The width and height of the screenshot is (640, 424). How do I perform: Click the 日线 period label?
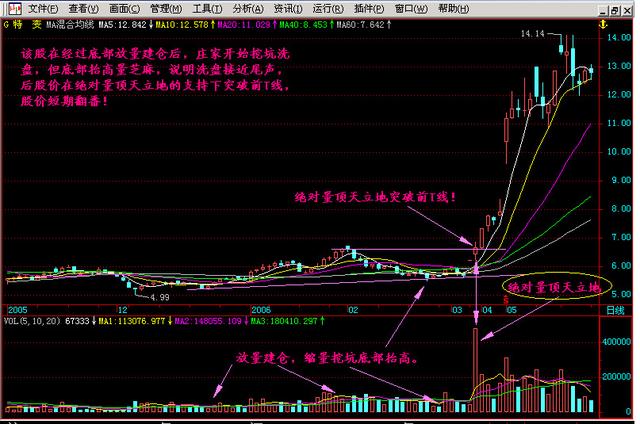(x=615, y=311)
